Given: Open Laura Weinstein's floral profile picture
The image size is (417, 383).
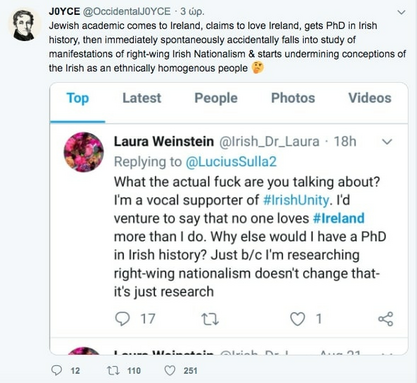Looking at the screenshot, I should pyautogui.click(x=84, y=152).
